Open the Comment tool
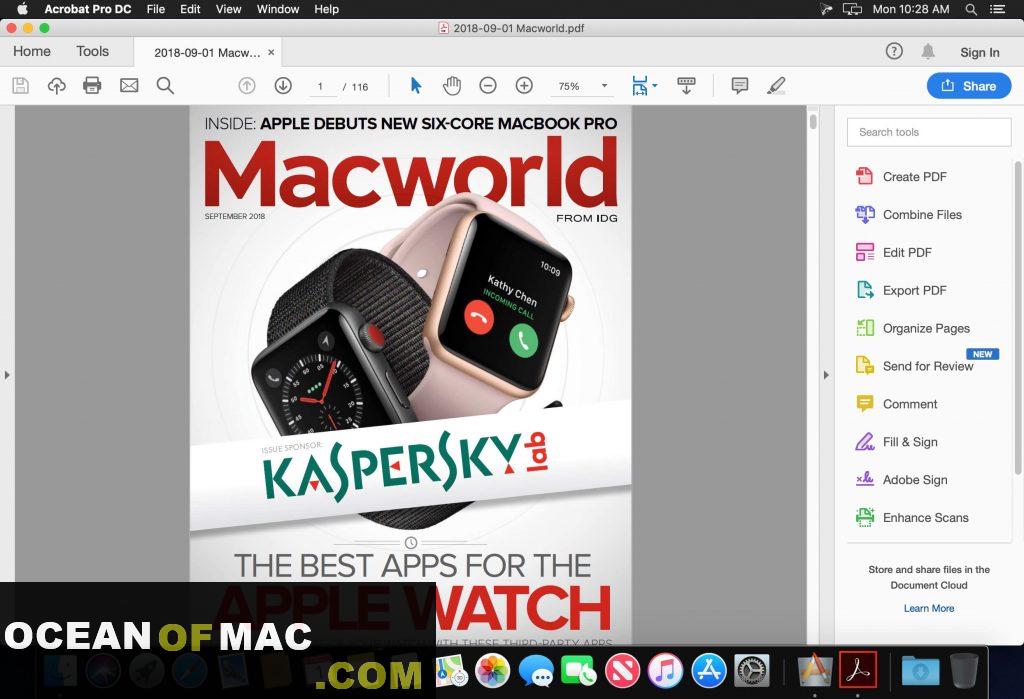Screen dimensions: 1024x699 pos(895,404)
